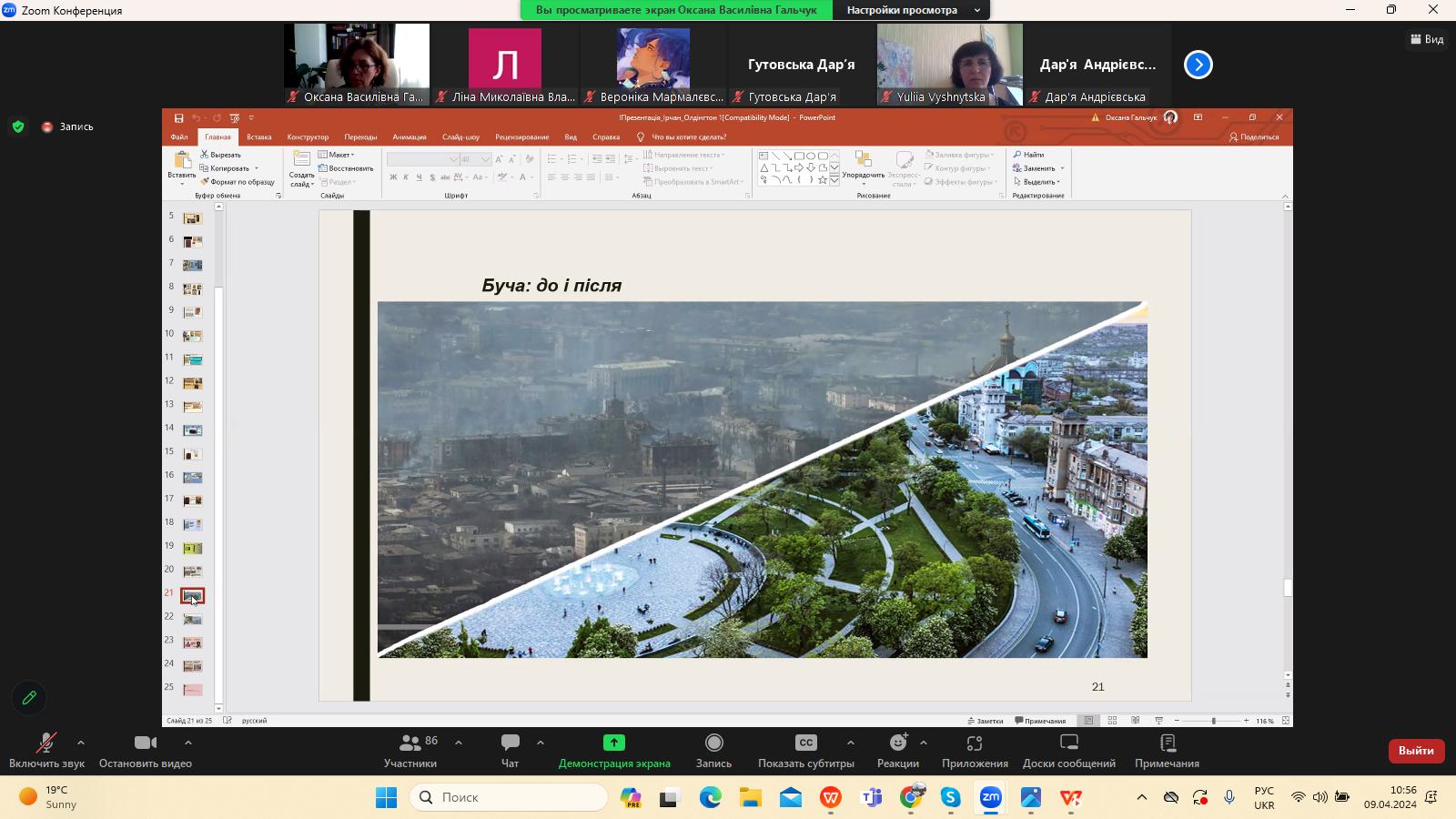This screenshot has width=1456, height=819.
Task: Leave the meeting with Выйти button
Action: tap(1416, 751)
